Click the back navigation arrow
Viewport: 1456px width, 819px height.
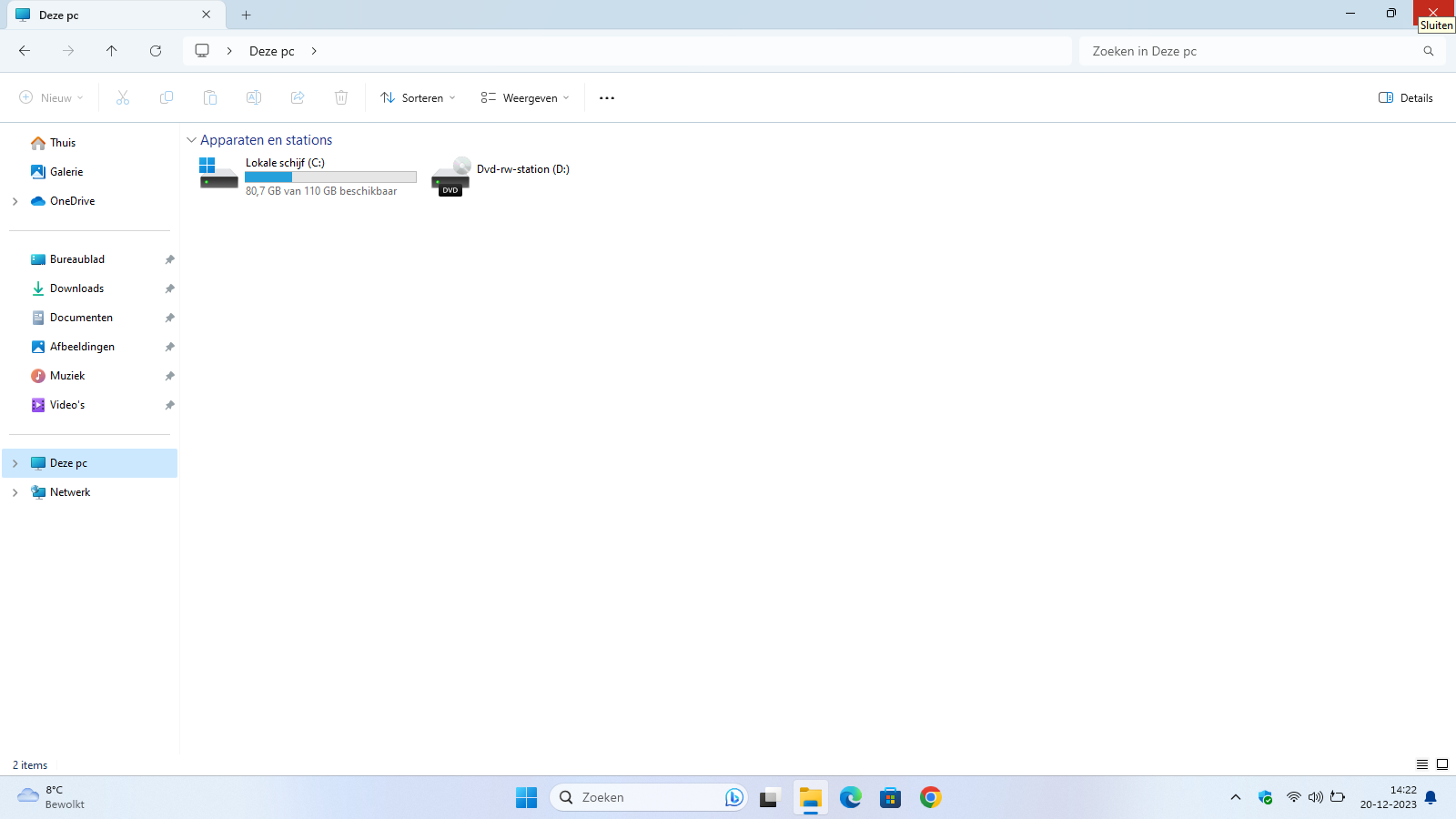[25, 51]
